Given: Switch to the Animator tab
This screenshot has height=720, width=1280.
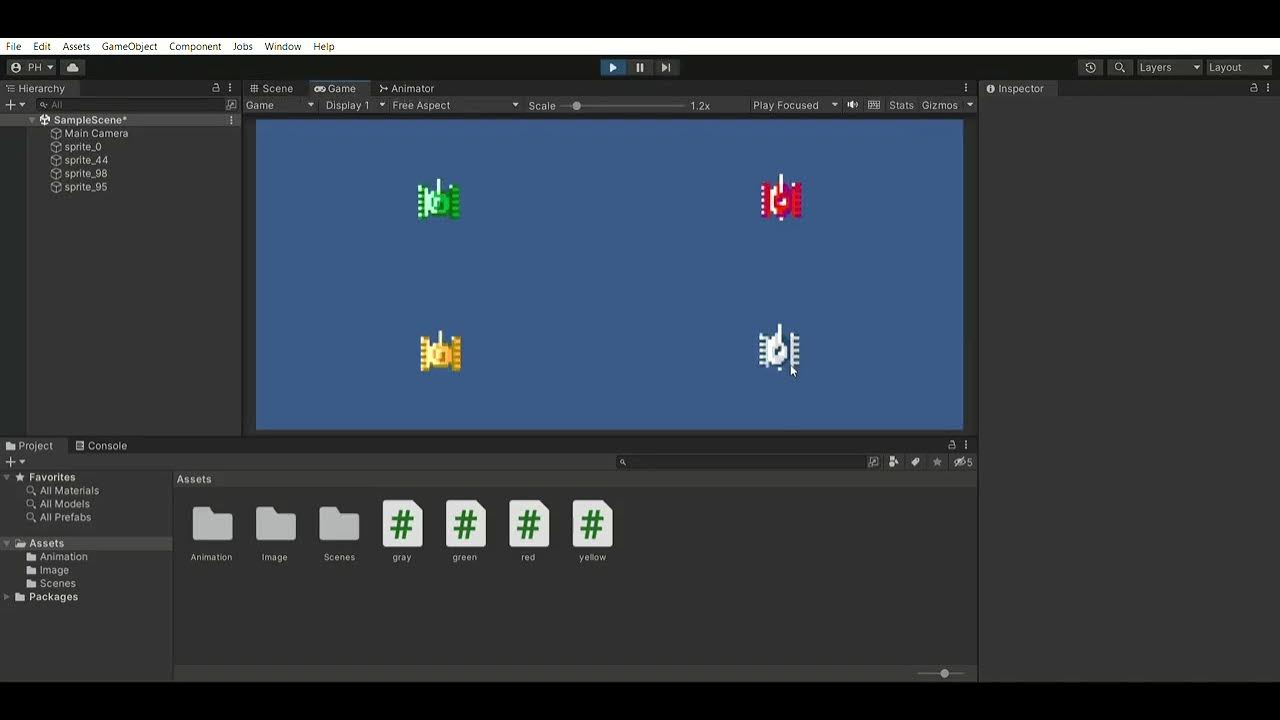Looking at the screenshot, I should 406,88.
